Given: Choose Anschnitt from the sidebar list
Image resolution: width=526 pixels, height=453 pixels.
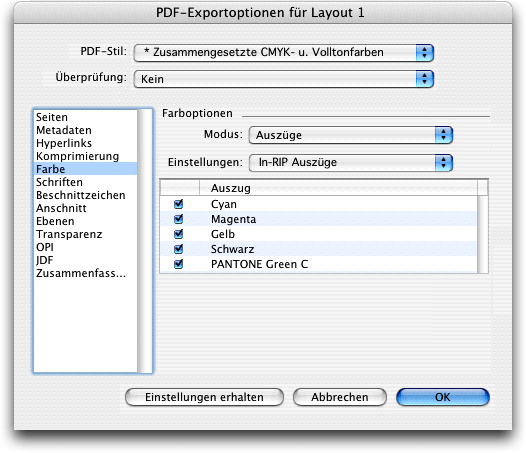Looking at the screenshot, I should point(86,208).
